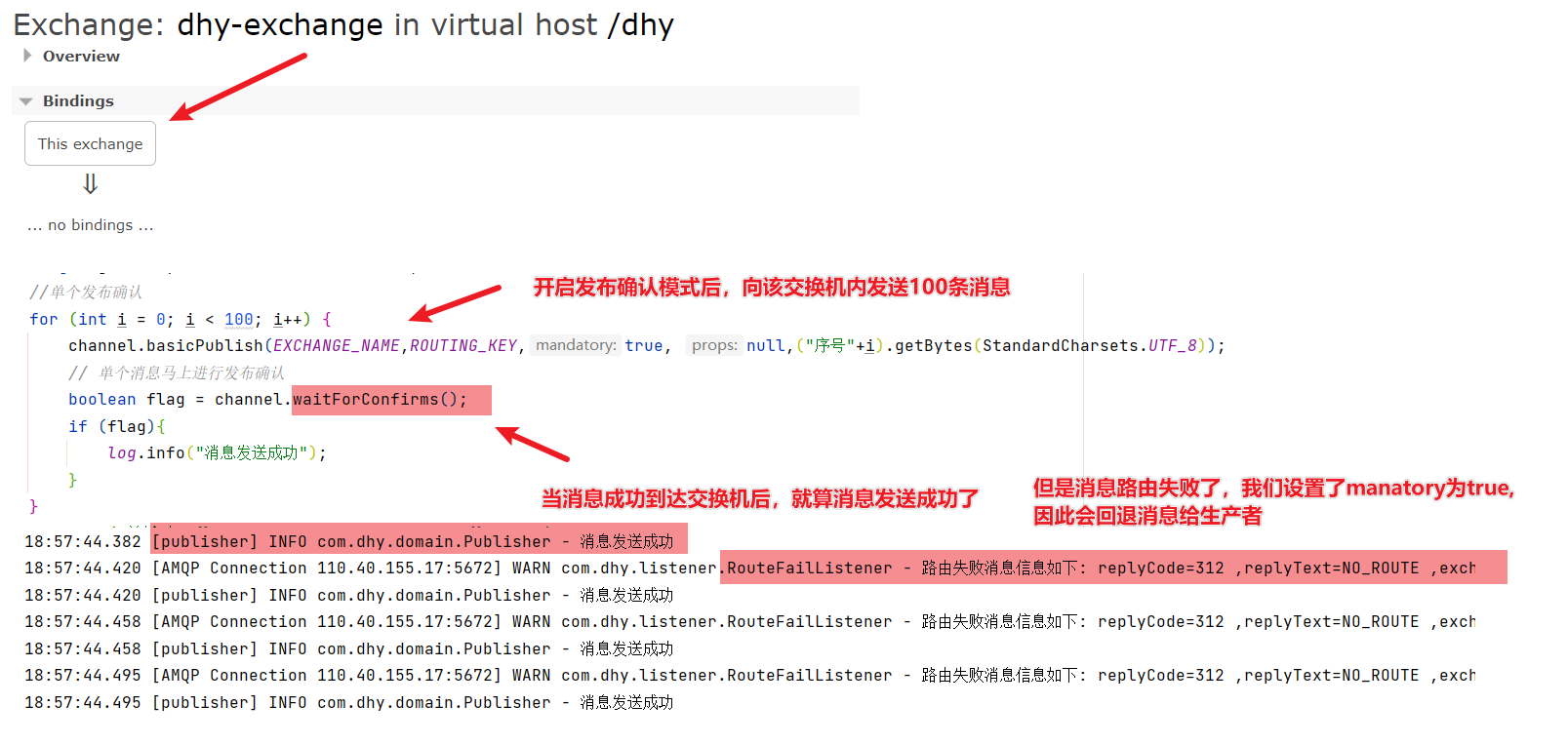The image size is (1568, 745).
Task: Click ROUTING_KEY constant in basicPublish
Action: (463, 346)
